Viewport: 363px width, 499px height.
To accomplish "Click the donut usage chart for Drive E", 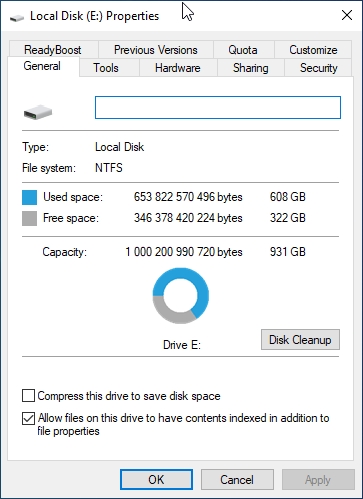I will (181, 296).
